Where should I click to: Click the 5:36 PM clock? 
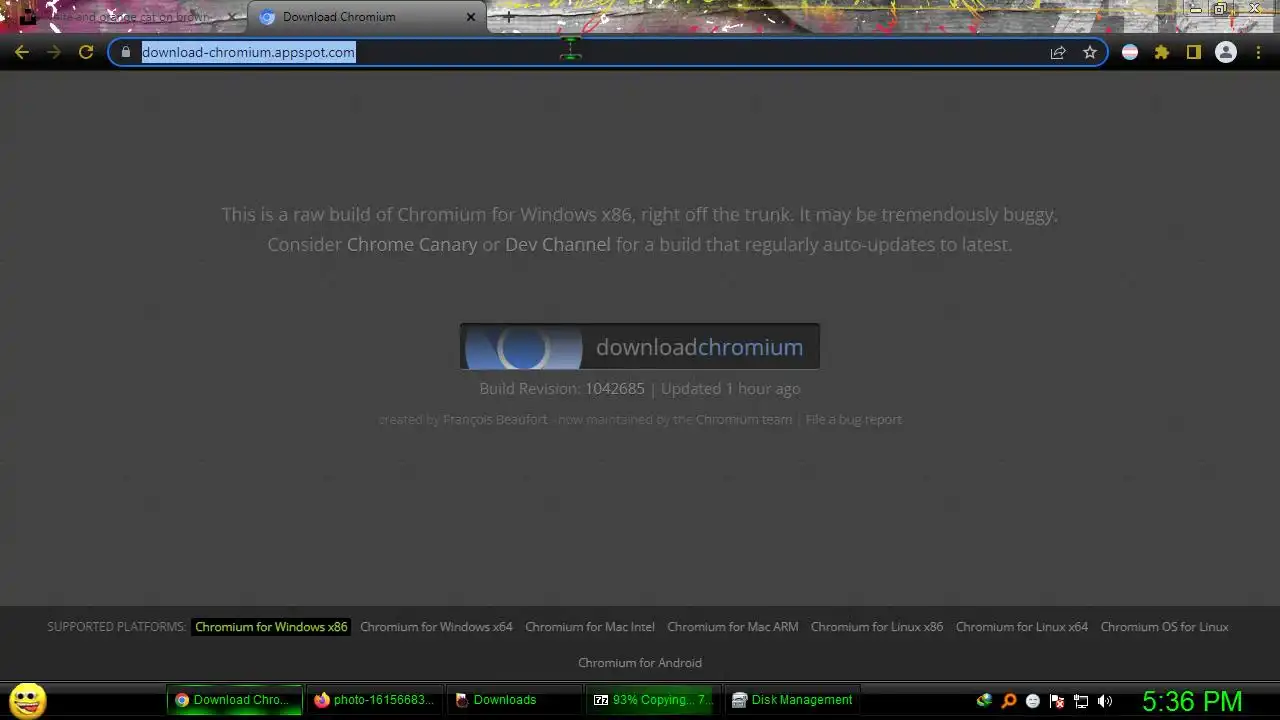[1192, 701]
